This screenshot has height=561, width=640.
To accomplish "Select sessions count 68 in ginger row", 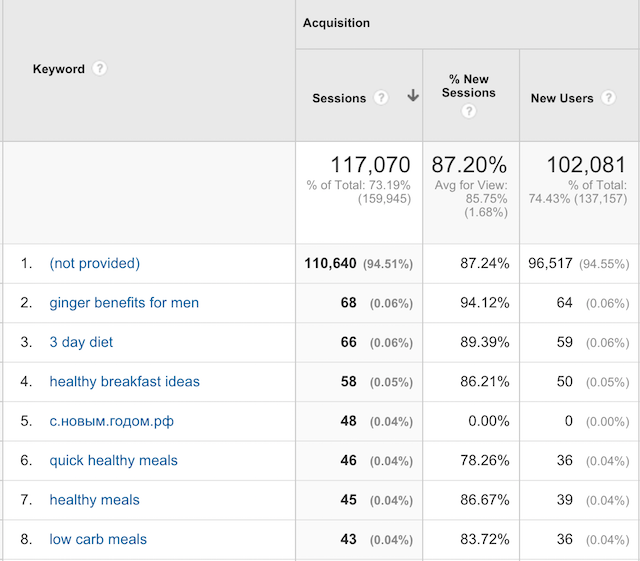I will (349, 303).
